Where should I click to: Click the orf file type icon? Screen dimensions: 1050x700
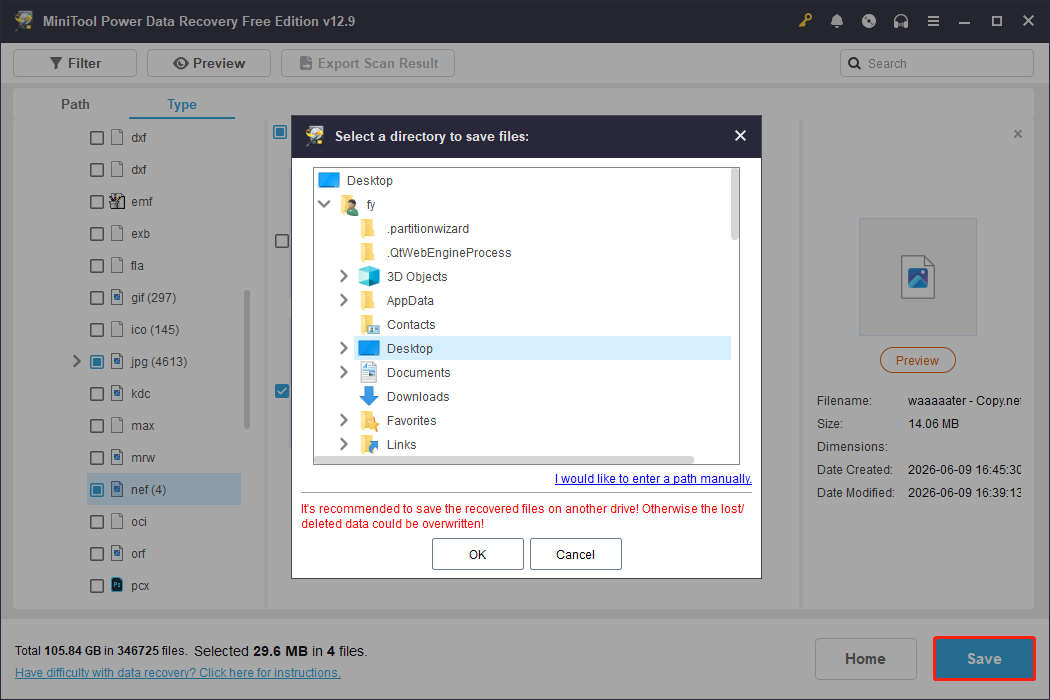[117, 553]
